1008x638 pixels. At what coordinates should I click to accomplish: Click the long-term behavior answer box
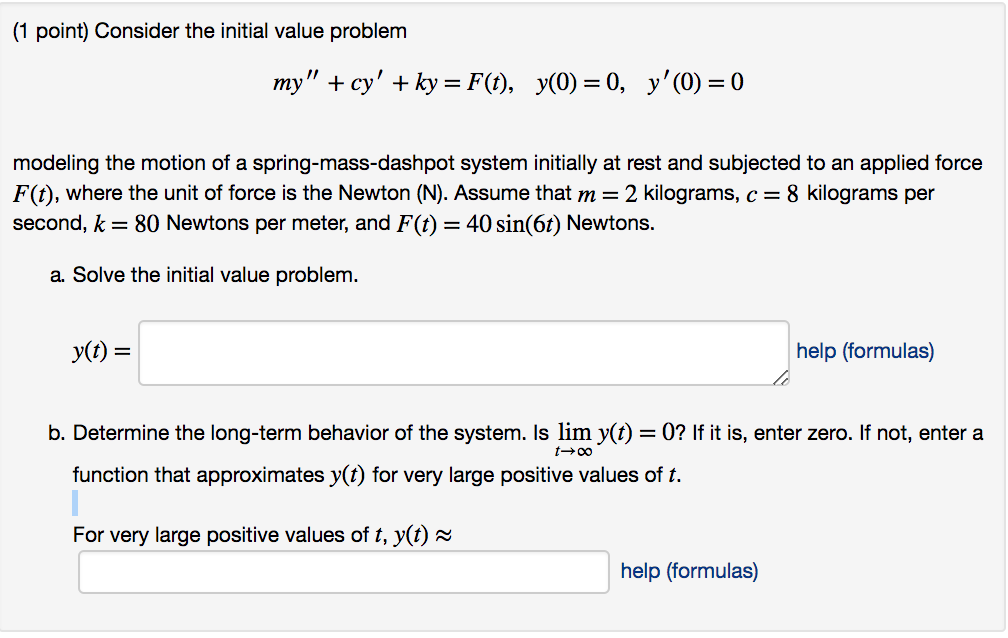coord(342,571)
